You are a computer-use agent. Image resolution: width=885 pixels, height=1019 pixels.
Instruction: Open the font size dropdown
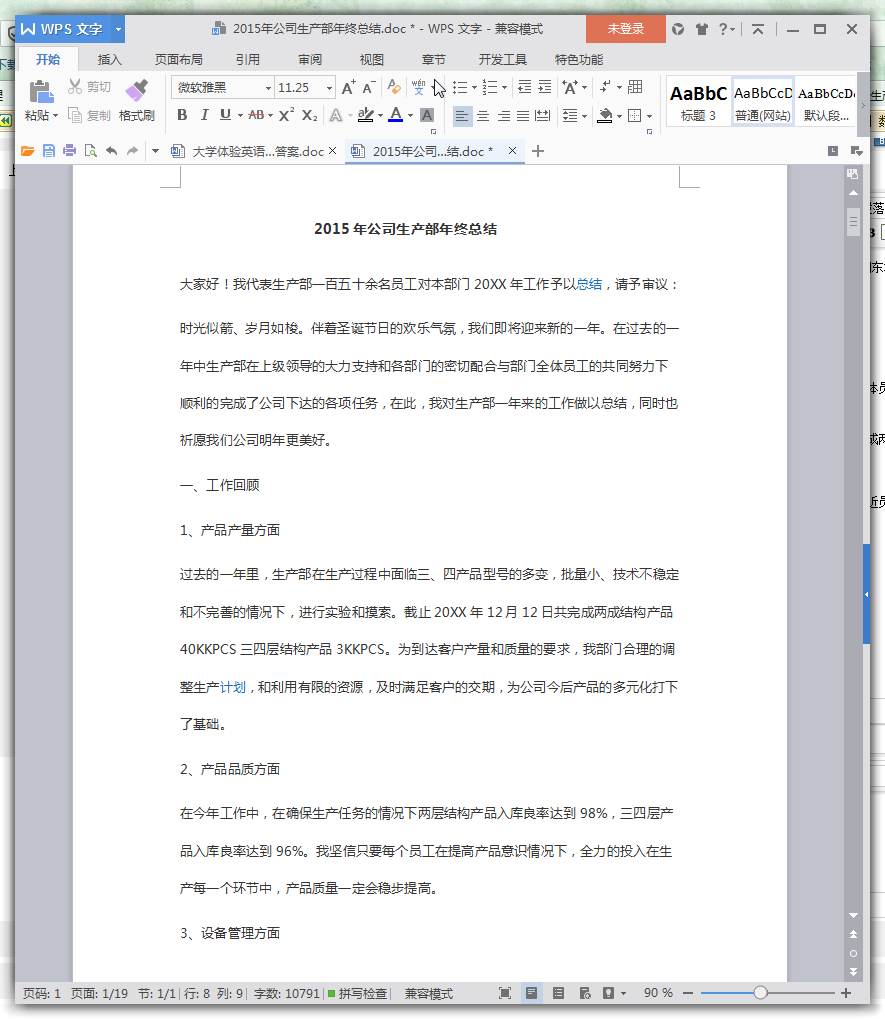click(x=328, y=88)
